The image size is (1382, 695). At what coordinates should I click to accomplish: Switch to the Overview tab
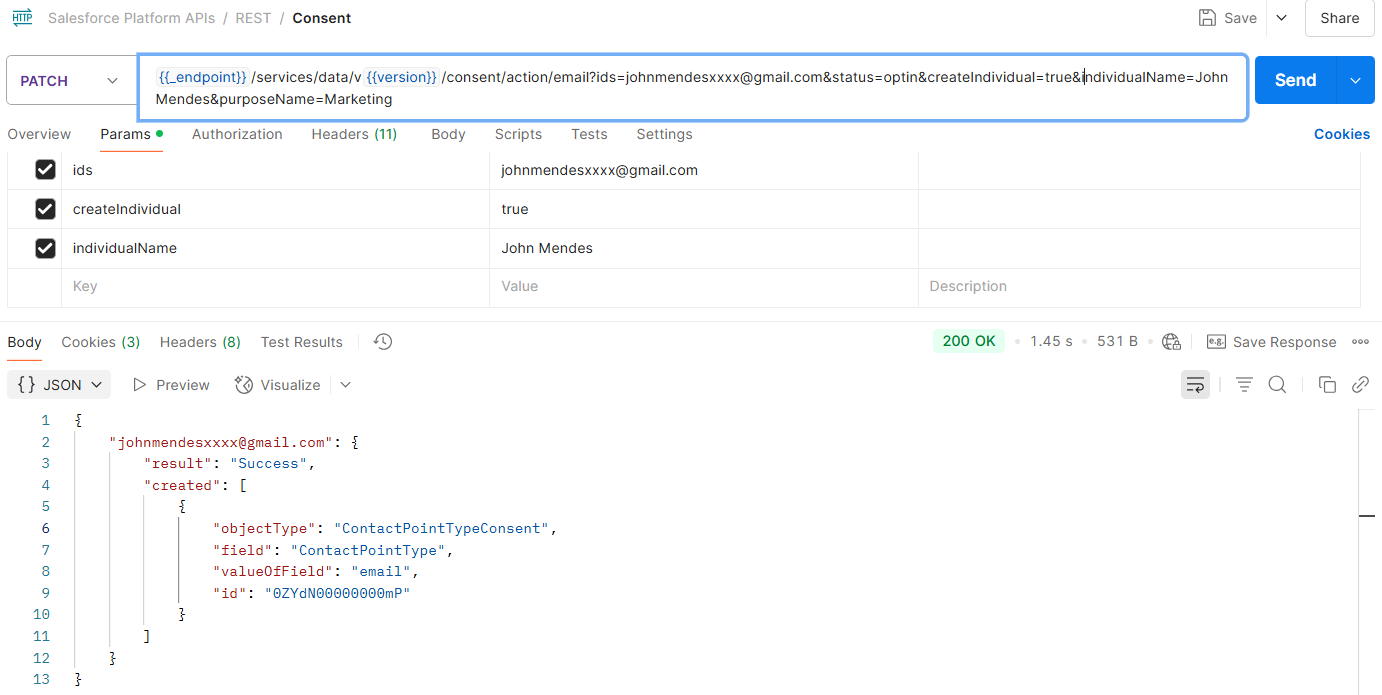[x=39, y=134]
